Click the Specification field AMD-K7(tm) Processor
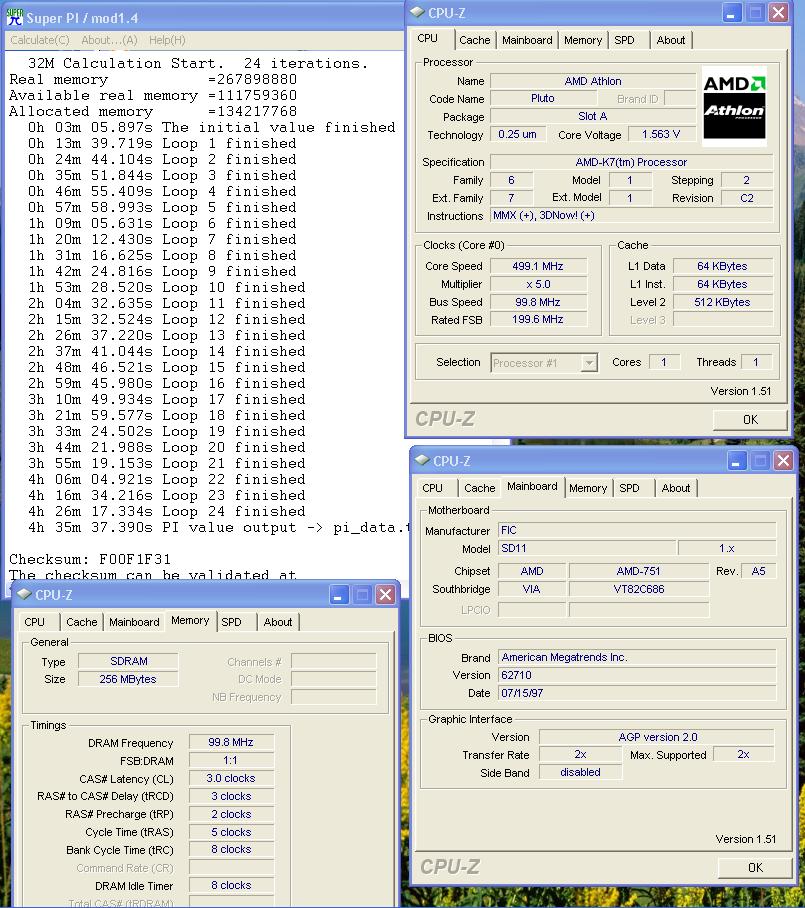 (631, 162)
